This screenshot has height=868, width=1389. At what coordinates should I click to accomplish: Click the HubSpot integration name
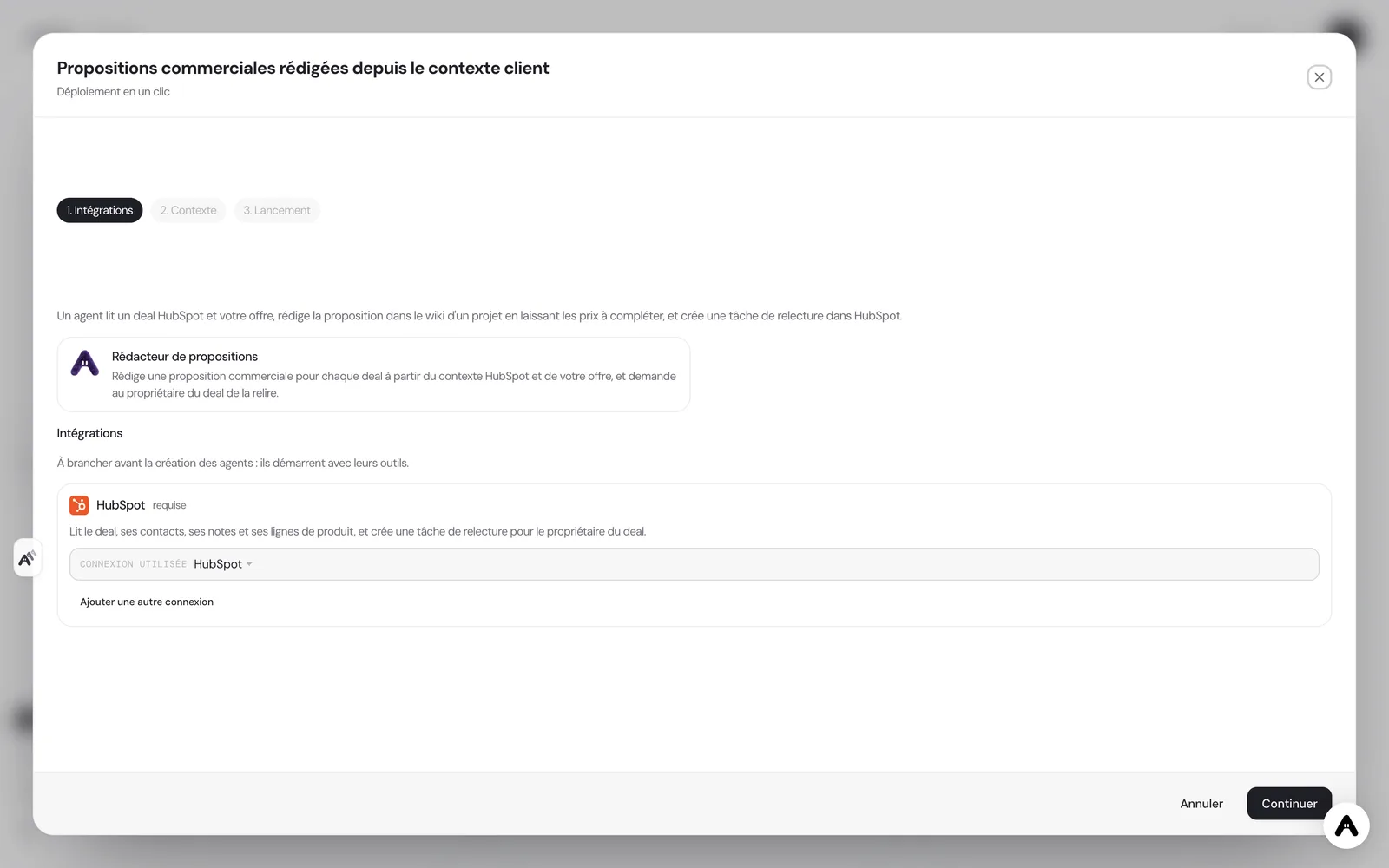click(x=121, y=505)
